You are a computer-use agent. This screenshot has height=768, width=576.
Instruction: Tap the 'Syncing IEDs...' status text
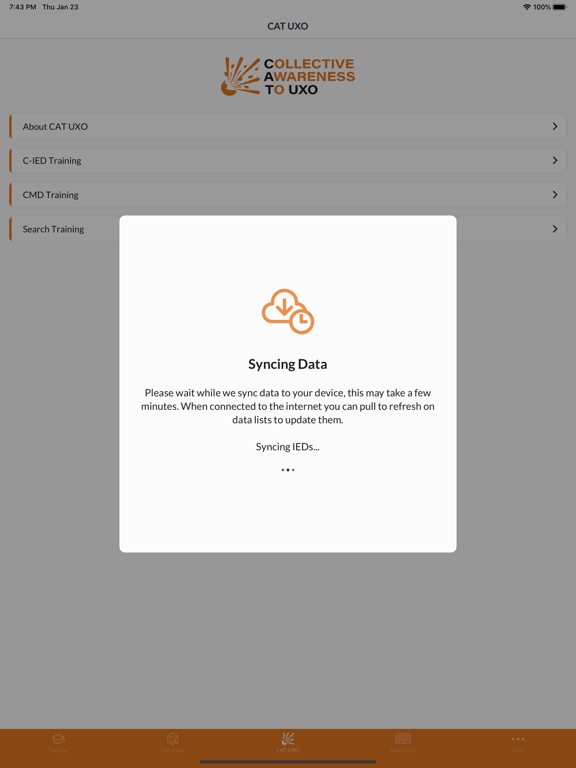click(288, 447)
